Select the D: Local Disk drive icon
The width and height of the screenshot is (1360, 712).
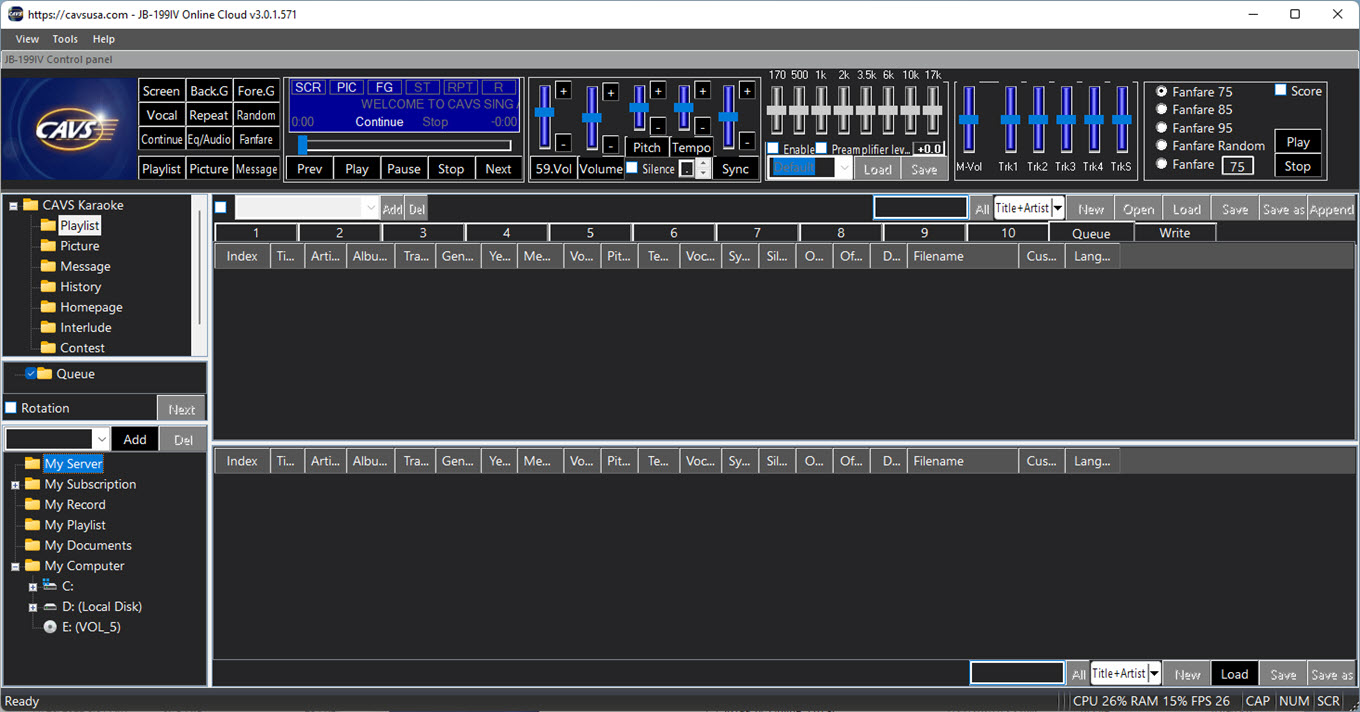pyautogui.click(x=50, y=607)
